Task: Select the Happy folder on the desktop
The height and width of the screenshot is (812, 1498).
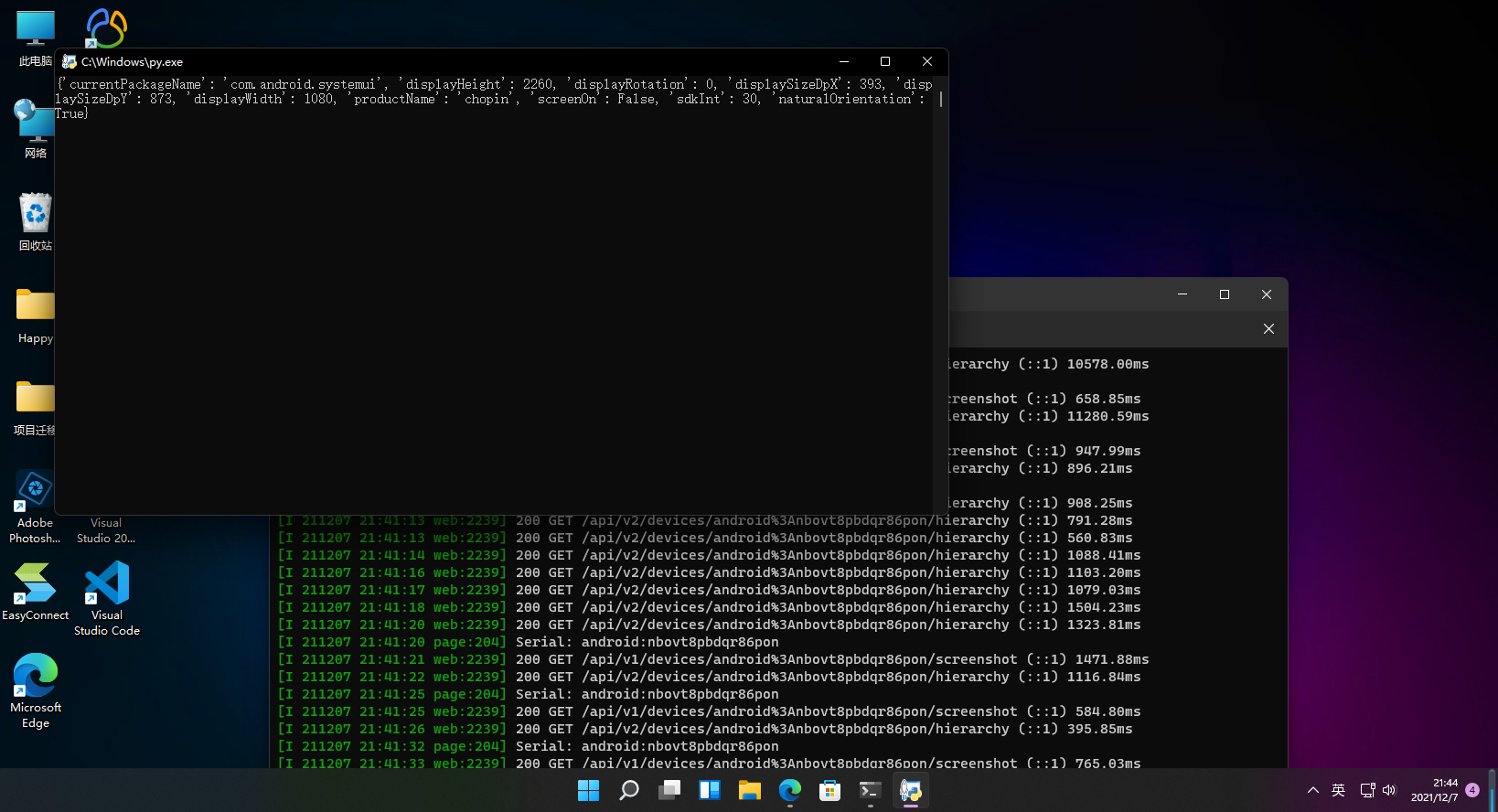Action: [x=35, y=315]
